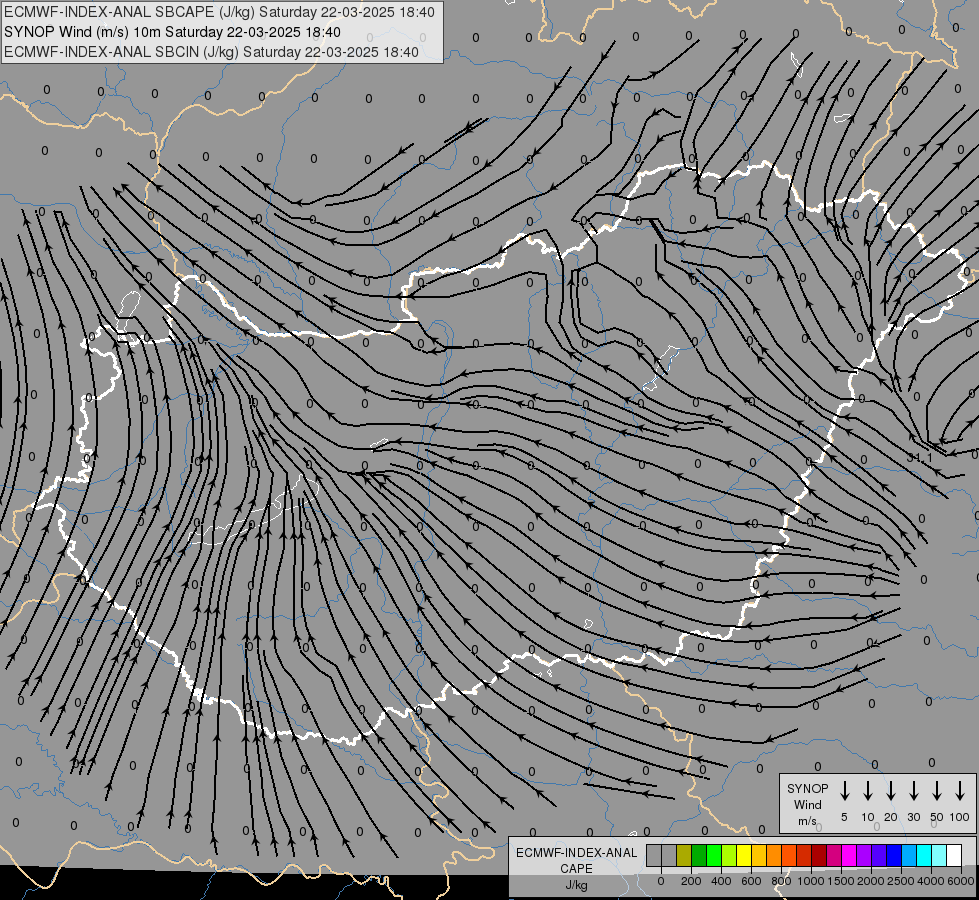Click the SYNOP Wind 10m title line
Image resolution: width=979 pixels, height=900 pixels.
click(x=172, y=32)
